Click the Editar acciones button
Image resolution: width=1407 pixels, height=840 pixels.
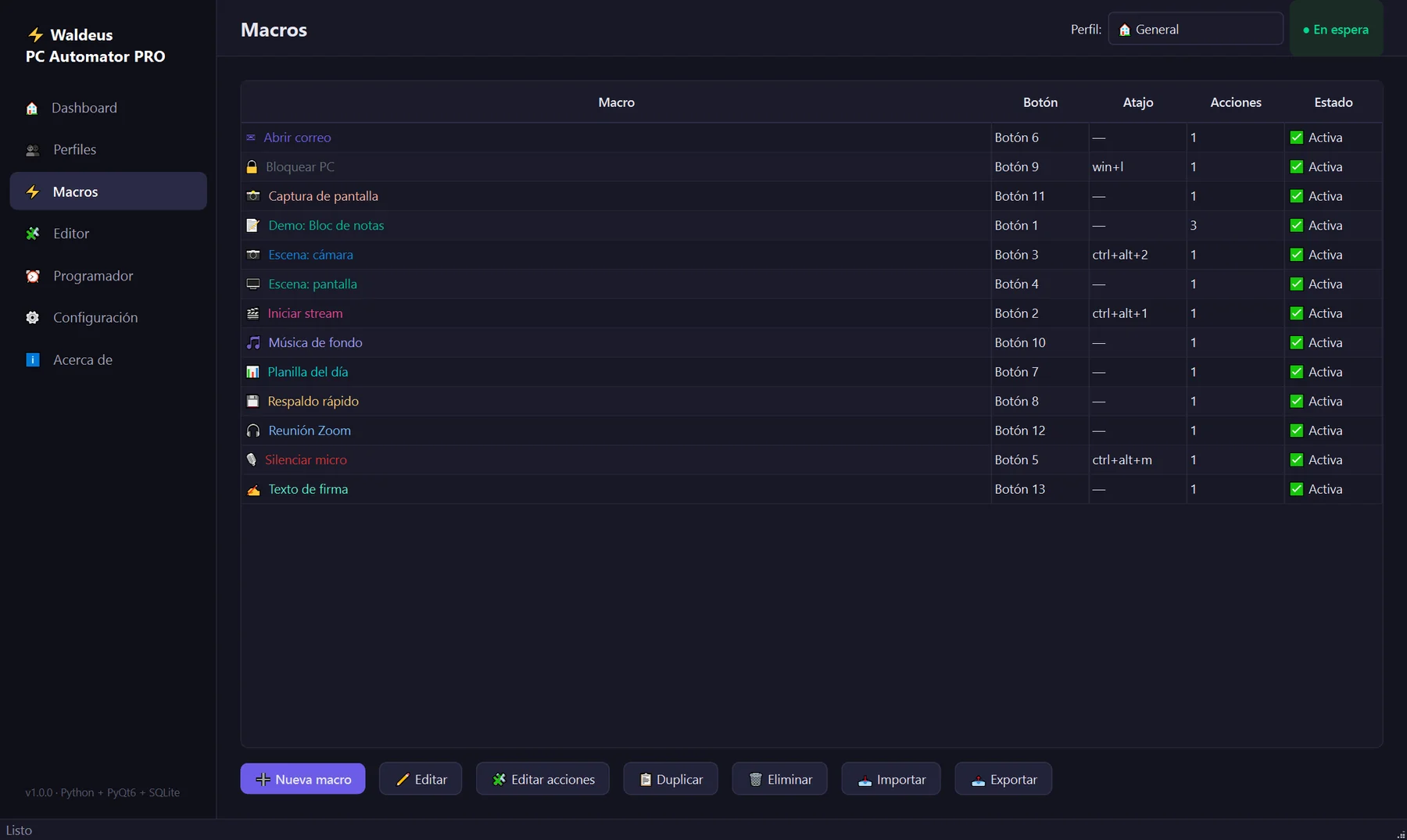(x=542, y=779)
